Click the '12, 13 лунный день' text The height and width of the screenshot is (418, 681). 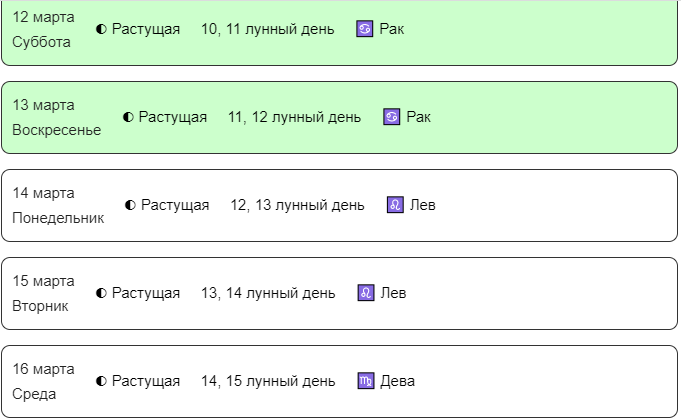(x=297, y=205)
